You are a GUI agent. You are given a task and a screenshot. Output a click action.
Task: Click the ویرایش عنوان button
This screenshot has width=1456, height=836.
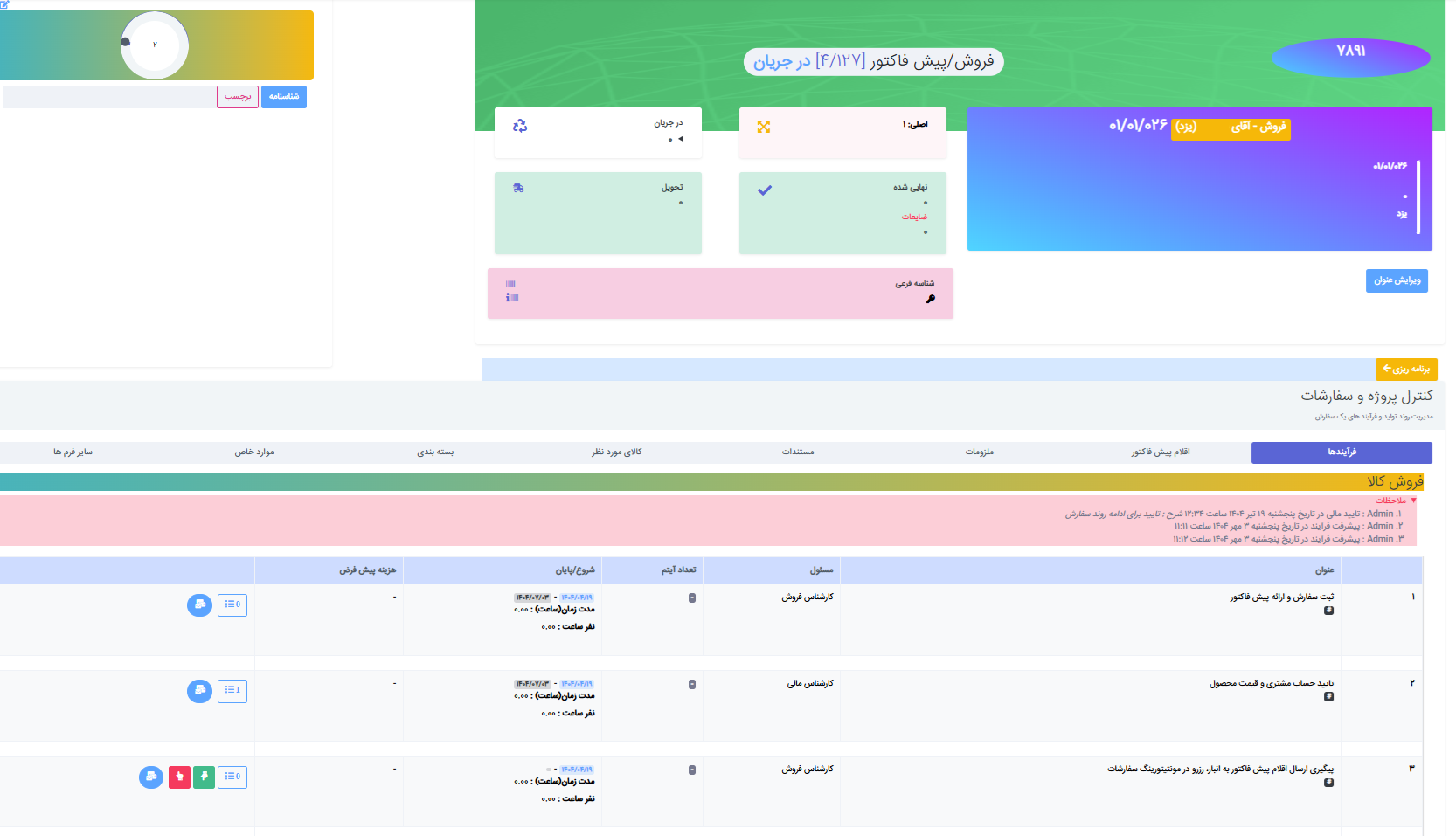[x=1397, y=280]
